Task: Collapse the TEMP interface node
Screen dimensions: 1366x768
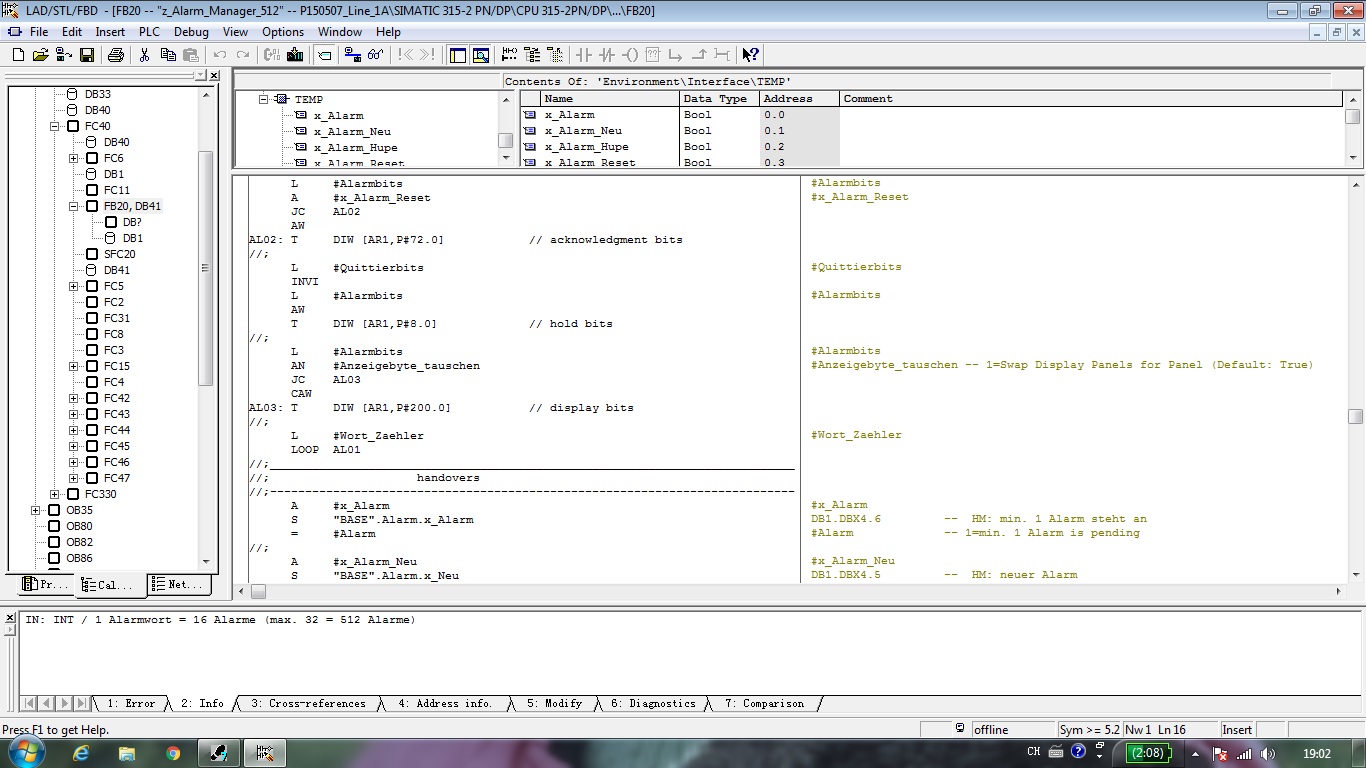Action: 264,99
